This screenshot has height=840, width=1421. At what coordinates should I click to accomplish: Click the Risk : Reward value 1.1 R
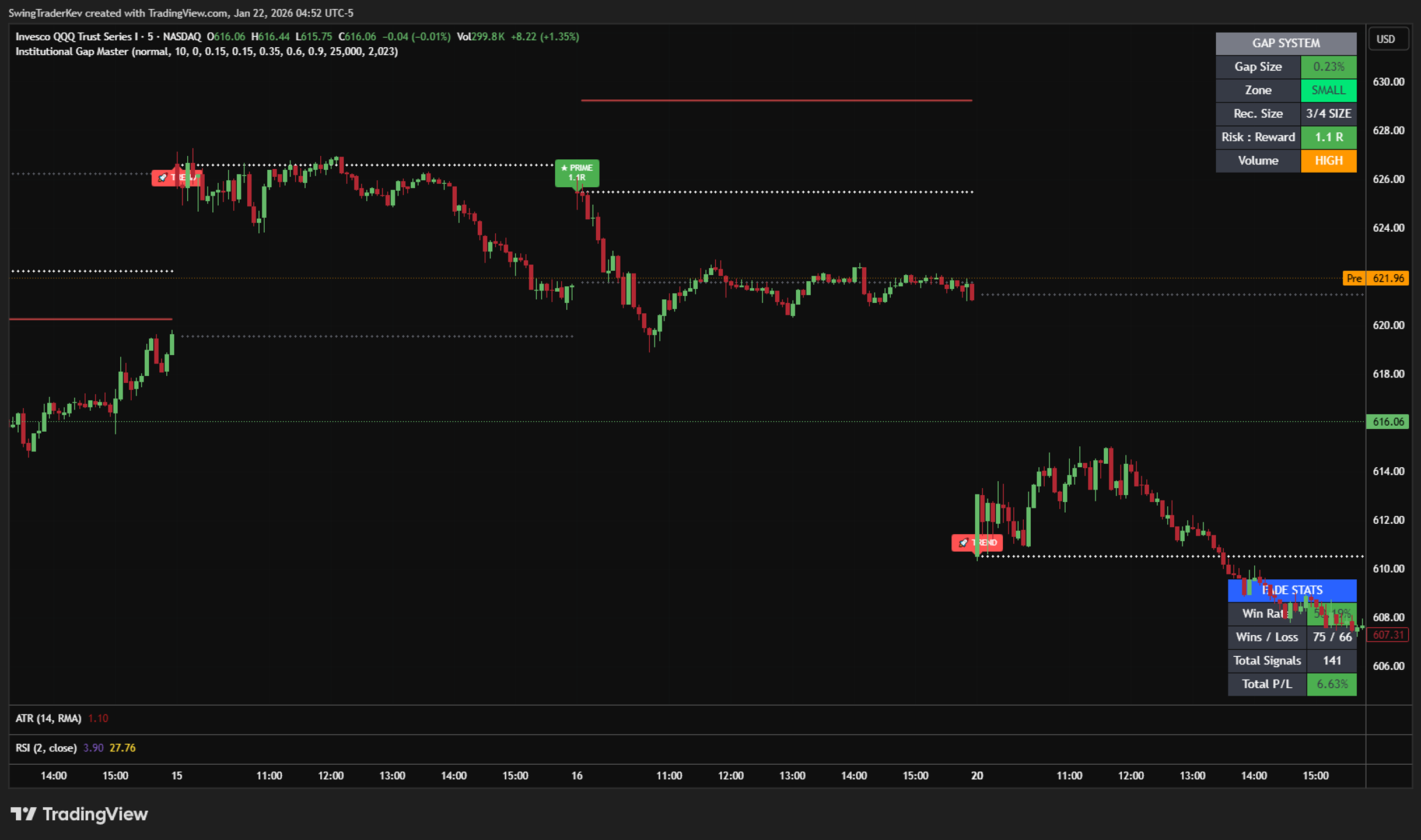tap(1328, 137)
